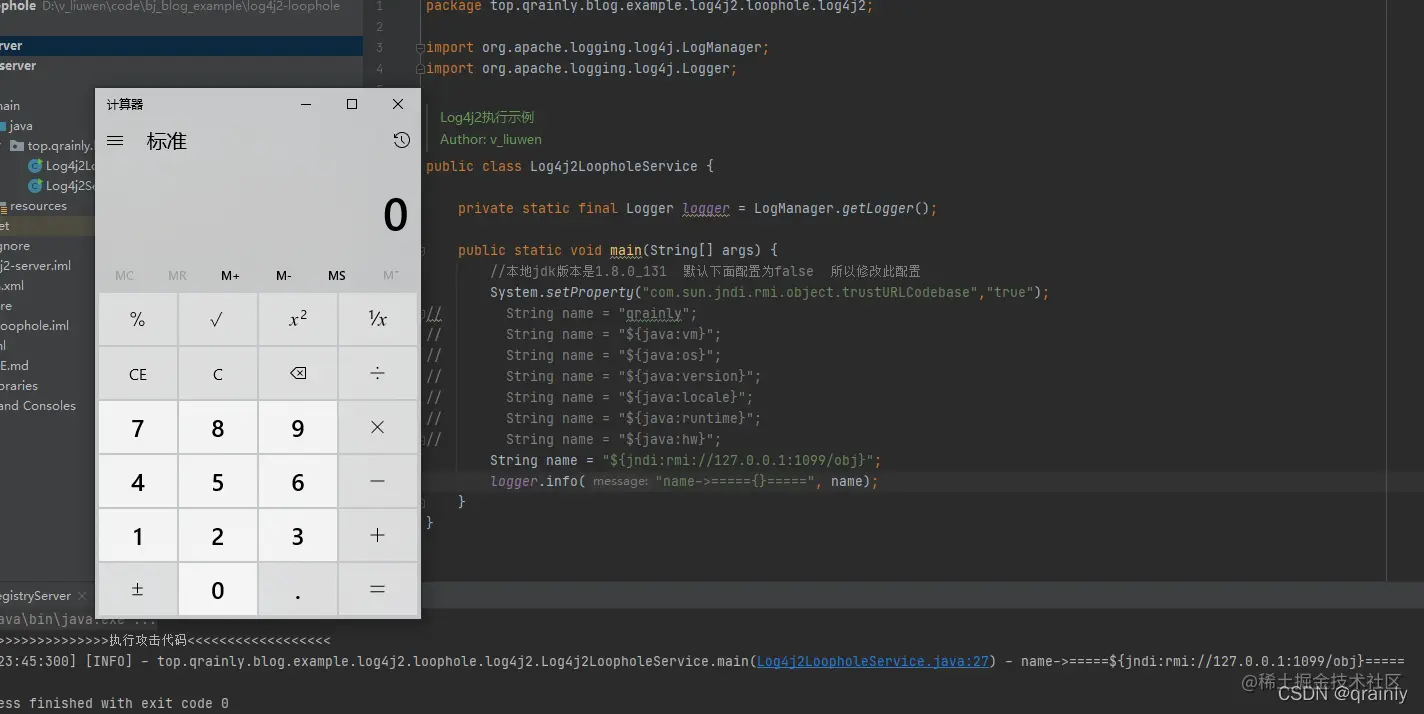Click digit 7 on calculator

[x=138, y=428]
